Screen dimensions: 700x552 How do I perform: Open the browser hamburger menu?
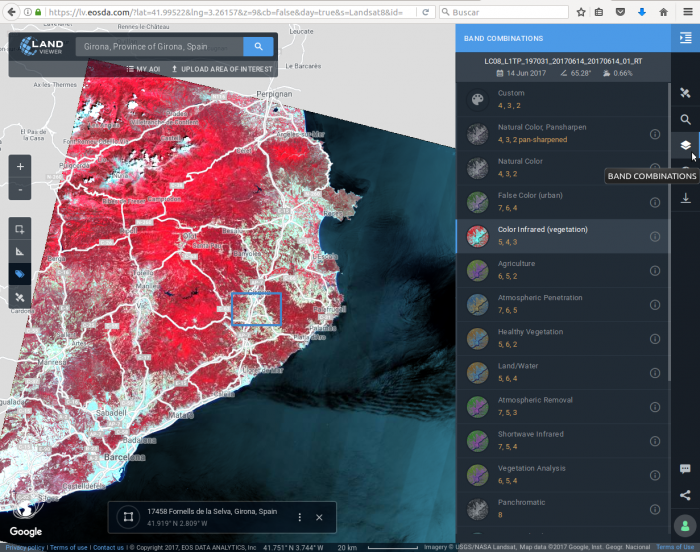pos(688,12)
